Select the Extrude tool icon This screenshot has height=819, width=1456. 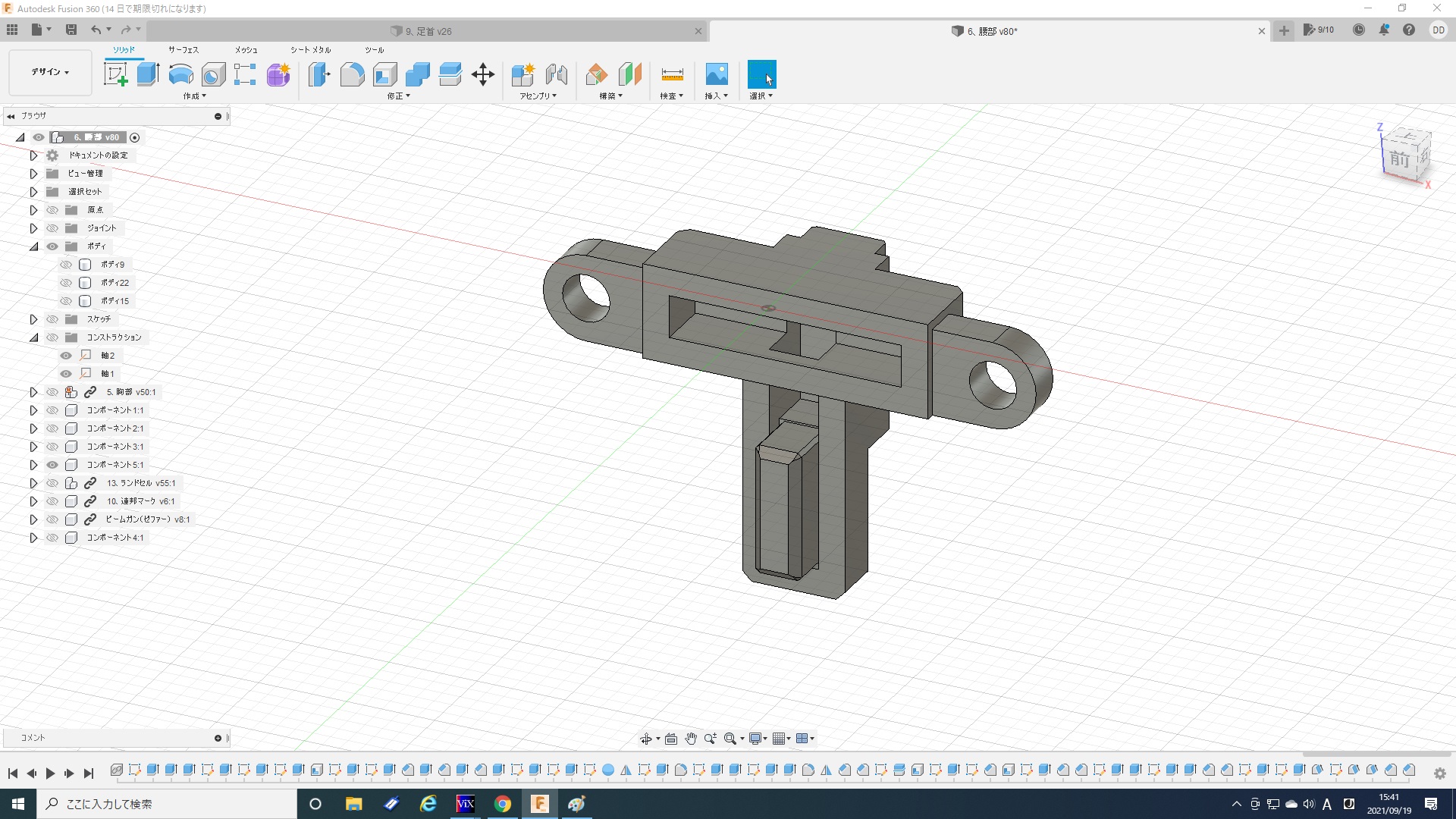[148, 74]
